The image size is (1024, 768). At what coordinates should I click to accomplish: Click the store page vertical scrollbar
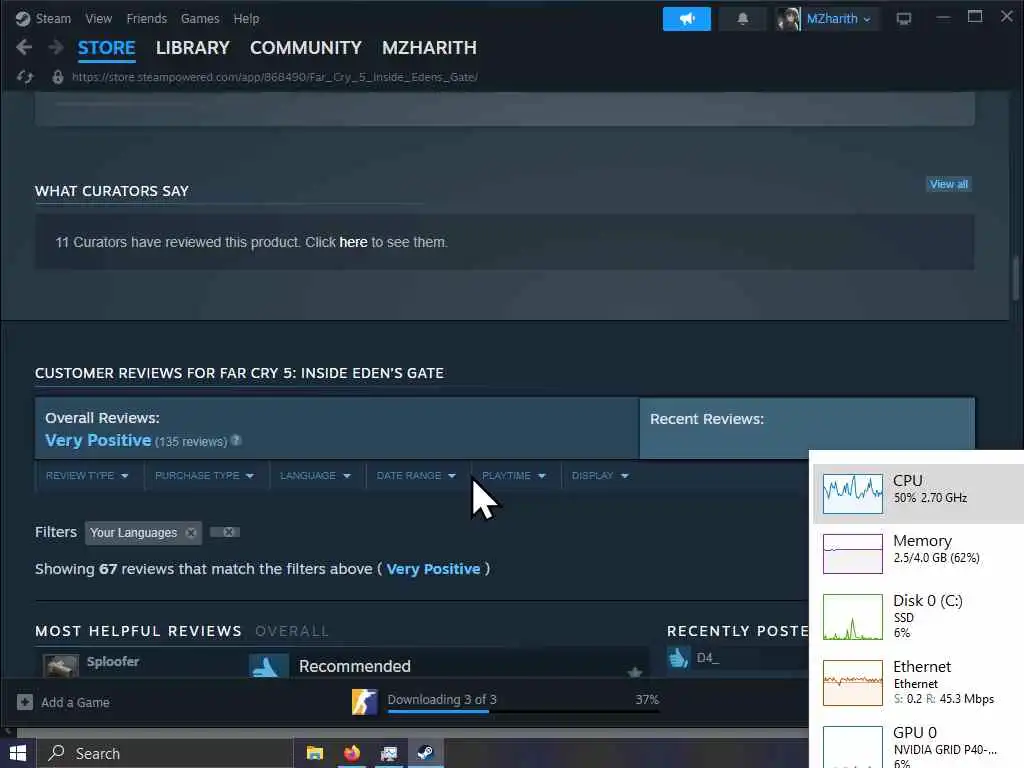tap(1016, 281)
